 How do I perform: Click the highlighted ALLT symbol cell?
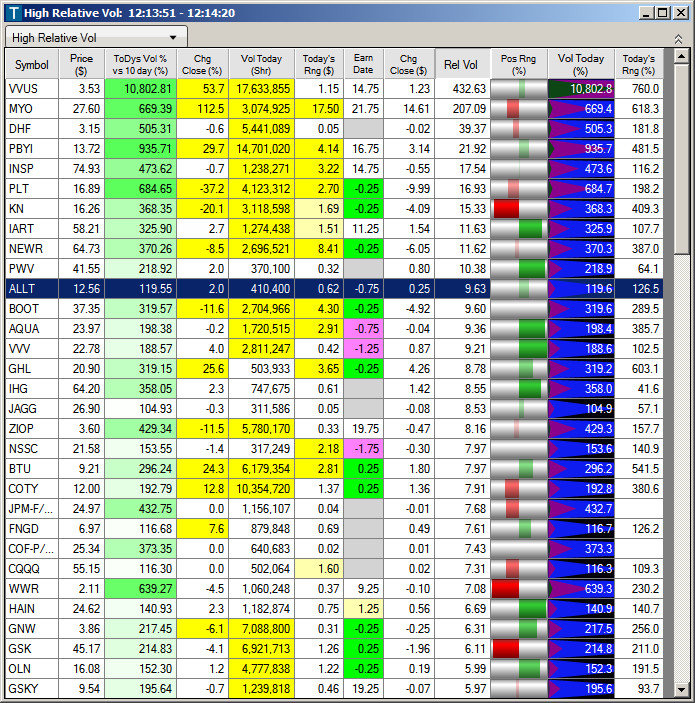tap(31, 289)
